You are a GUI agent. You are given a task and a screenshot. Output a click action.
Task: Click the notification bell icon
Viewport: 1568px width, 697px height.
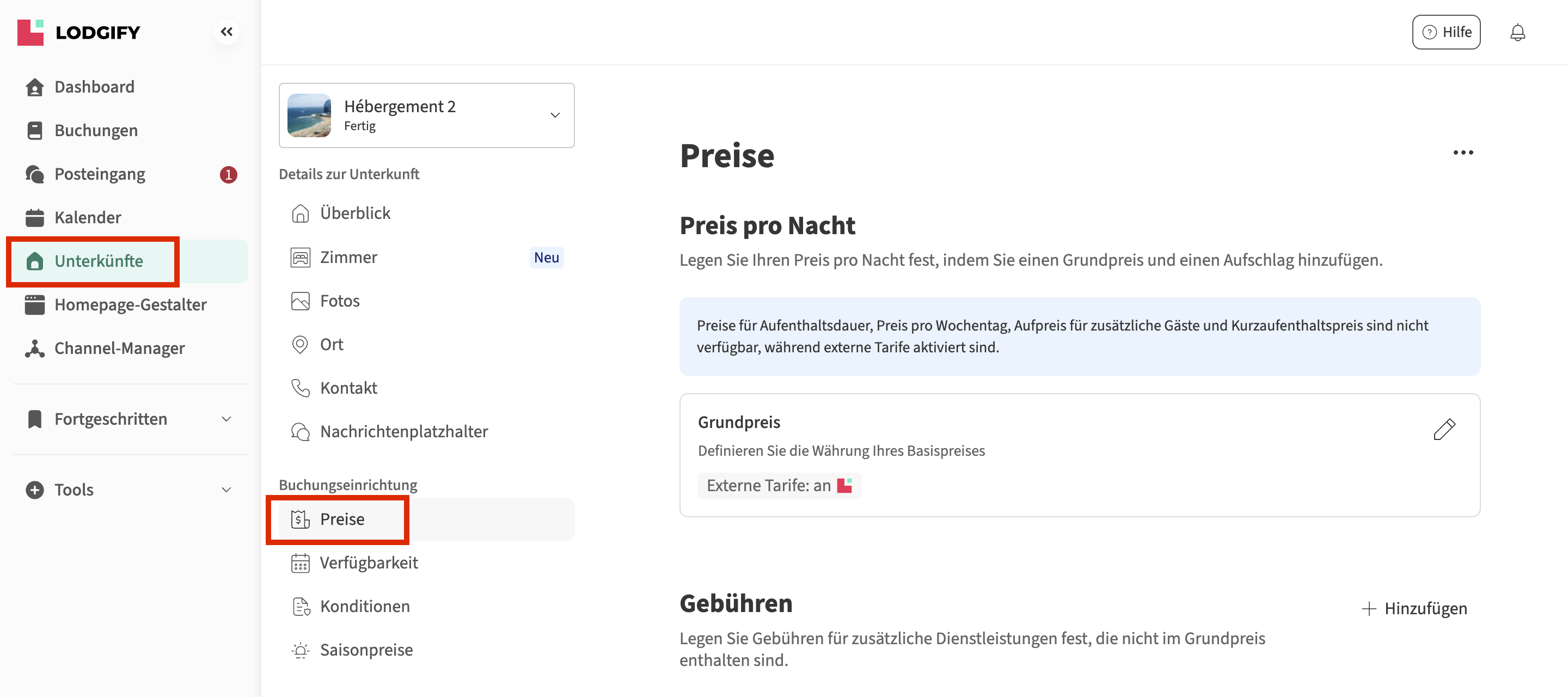(x=1517, y=32)
